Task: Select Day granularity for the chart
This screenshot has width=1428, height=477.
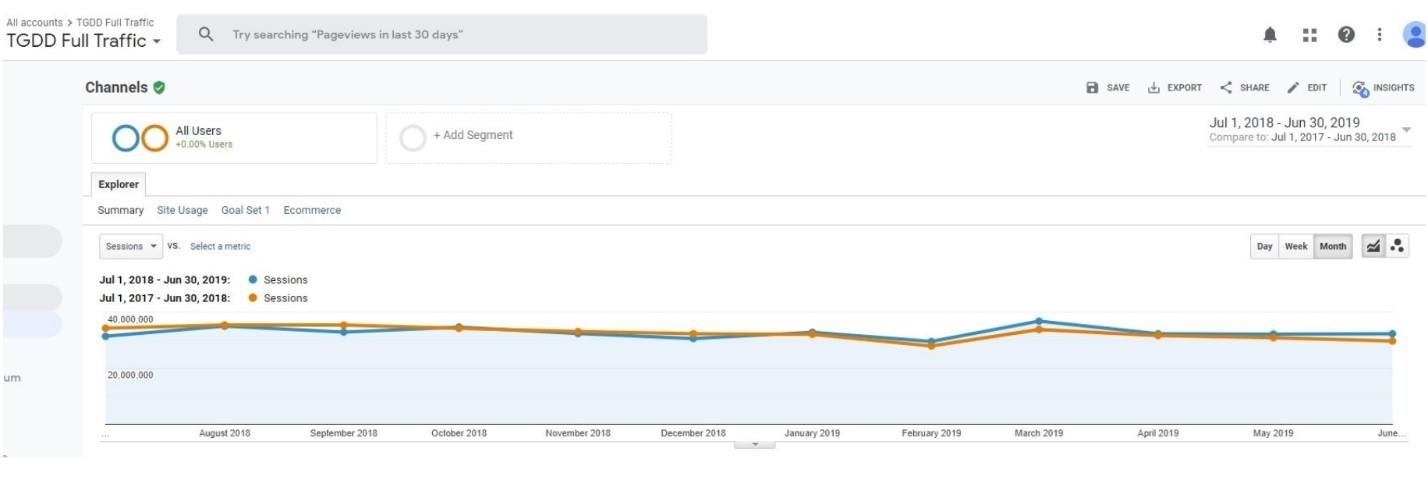Action: [x=1264, y=246]
